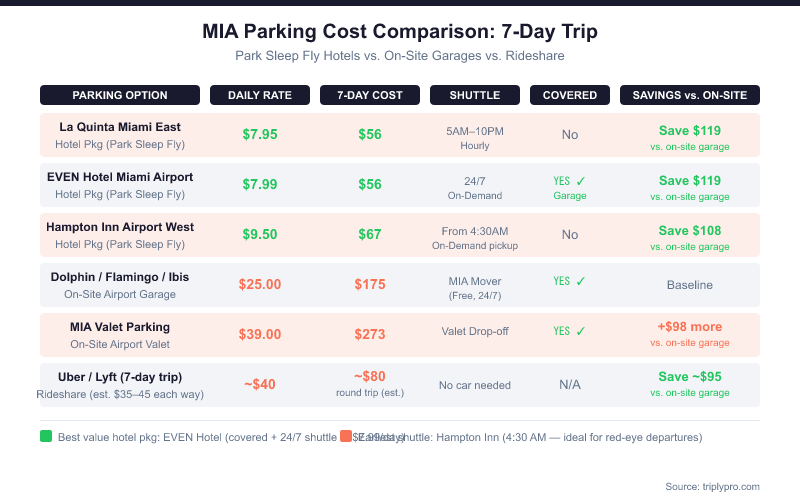The image size is (800, 500).
Task: Click the SAVINGS vs. ON-SITE header
Action: coord(690,95)
